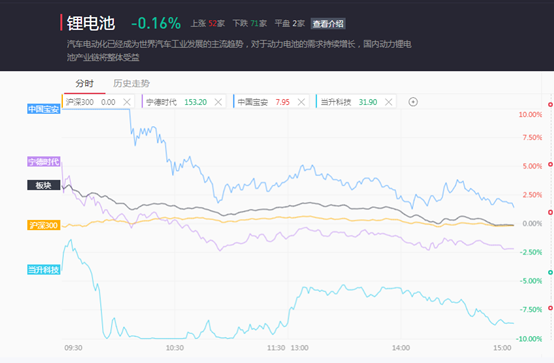
Task: Select the 中国宝安 blue line label
Action: (44, 109)
